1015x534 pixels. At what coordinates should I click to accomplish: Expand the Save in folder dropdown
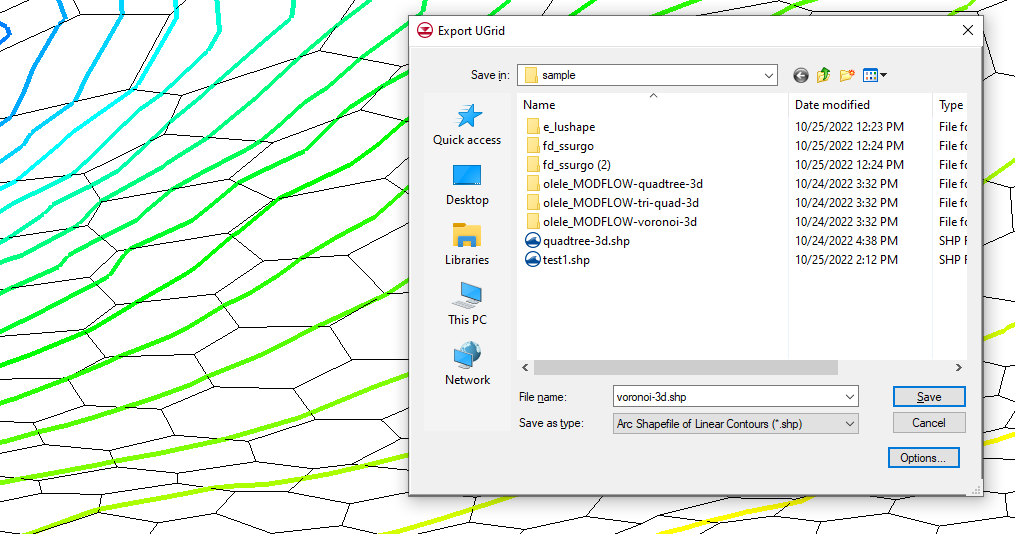coord(768,75)
